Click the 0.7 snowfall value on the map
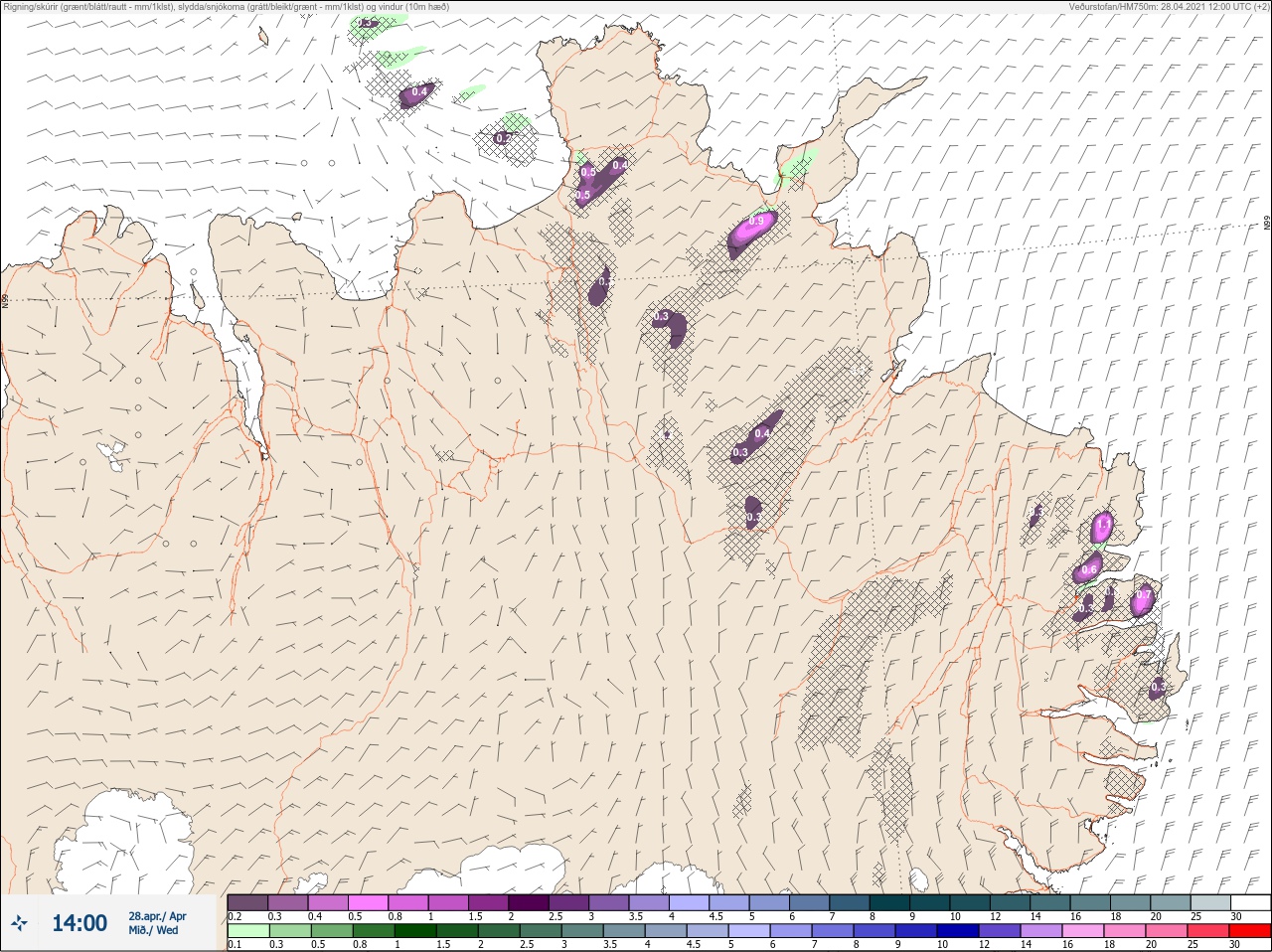 coord(1143,596)
